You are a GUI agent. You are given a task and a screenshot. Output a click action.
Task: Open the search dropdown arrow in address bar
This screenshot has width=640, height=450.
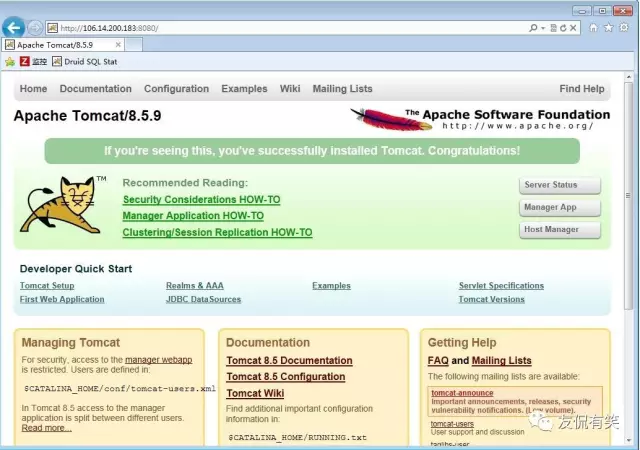[x=543, y=28]
